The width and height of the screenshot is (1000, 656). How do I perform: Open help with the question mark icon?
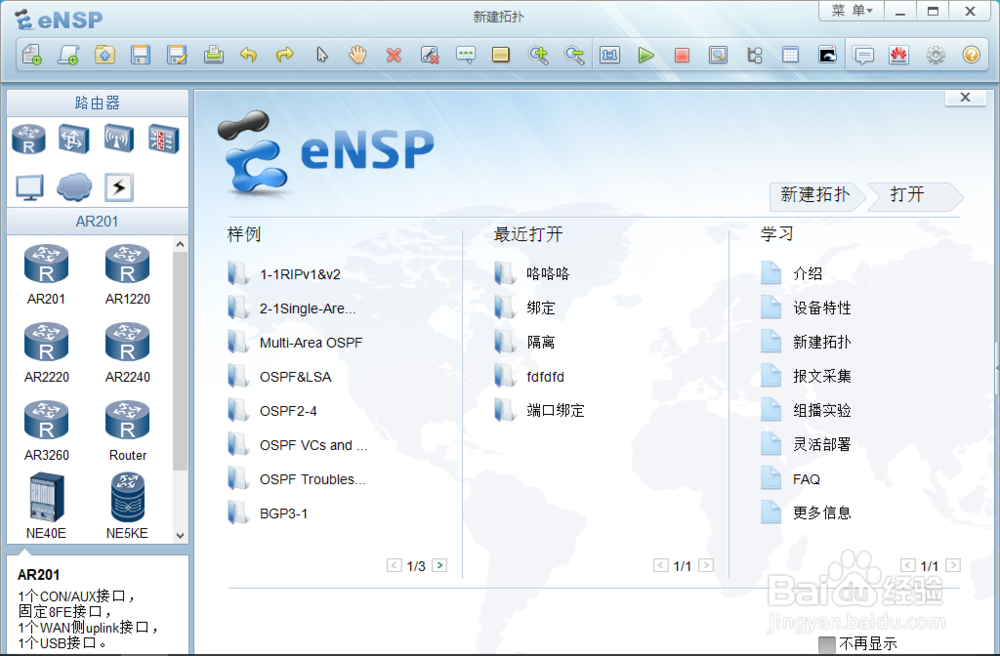[x=971, y=55]
